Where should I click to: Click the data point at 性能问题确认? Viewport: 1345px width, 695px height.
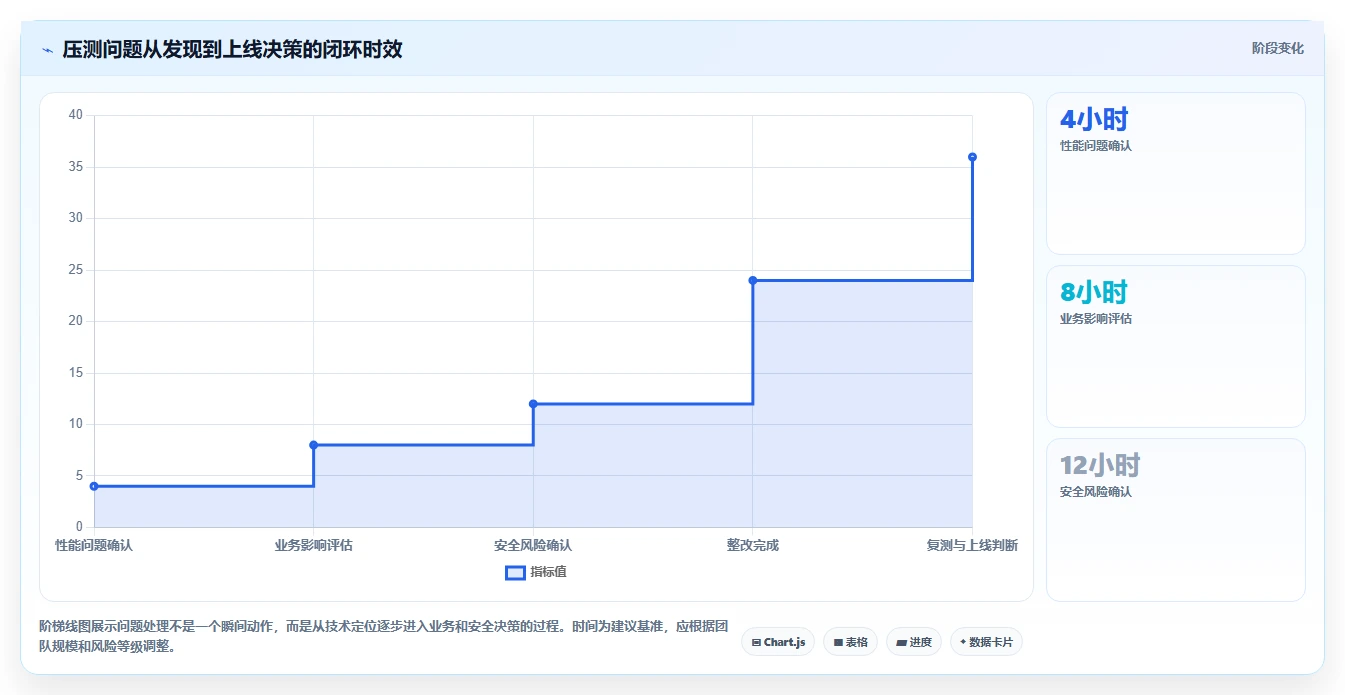tap(94, 486)
